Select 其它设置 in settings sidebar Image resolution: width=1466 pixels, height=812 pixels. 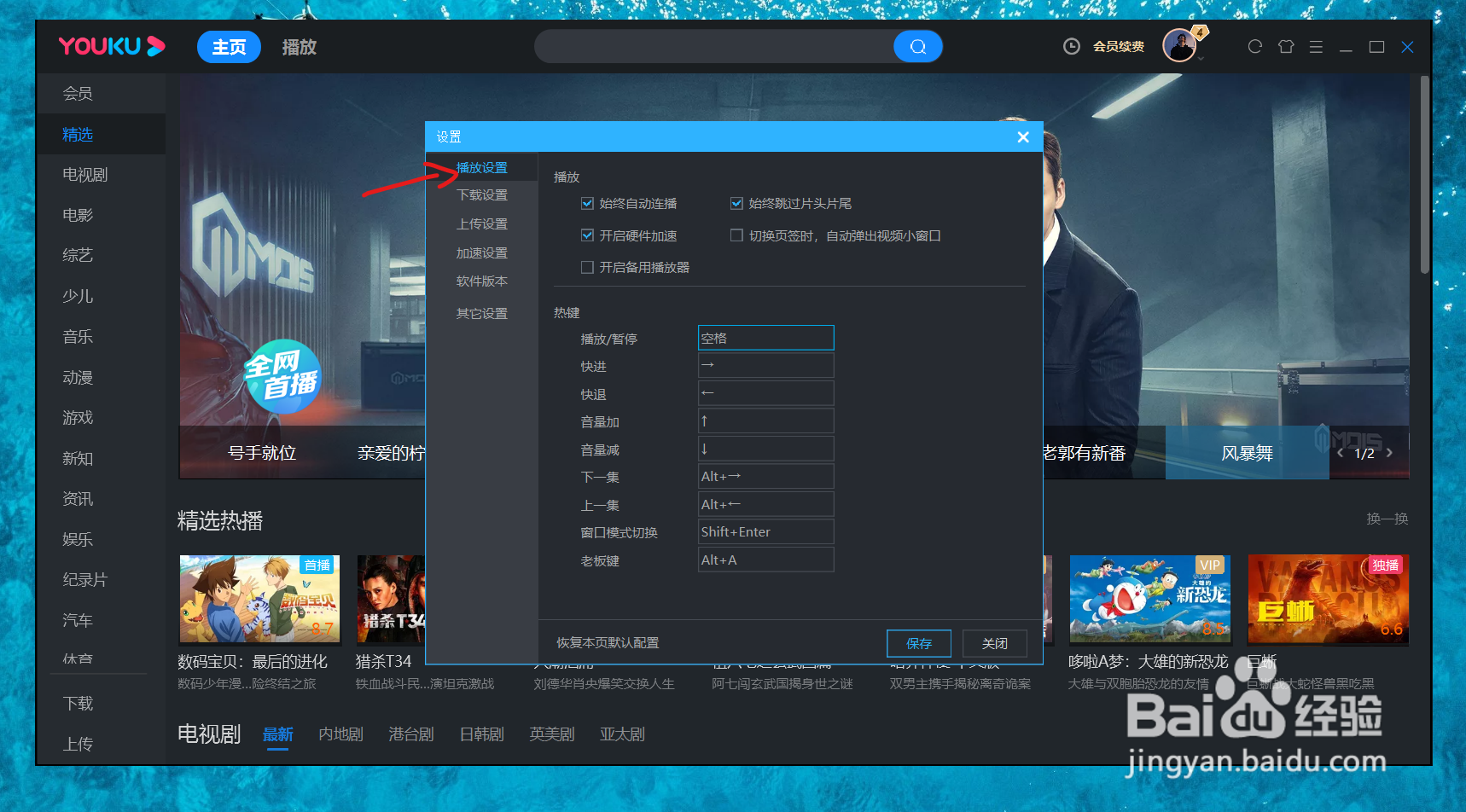pos(482,314)
